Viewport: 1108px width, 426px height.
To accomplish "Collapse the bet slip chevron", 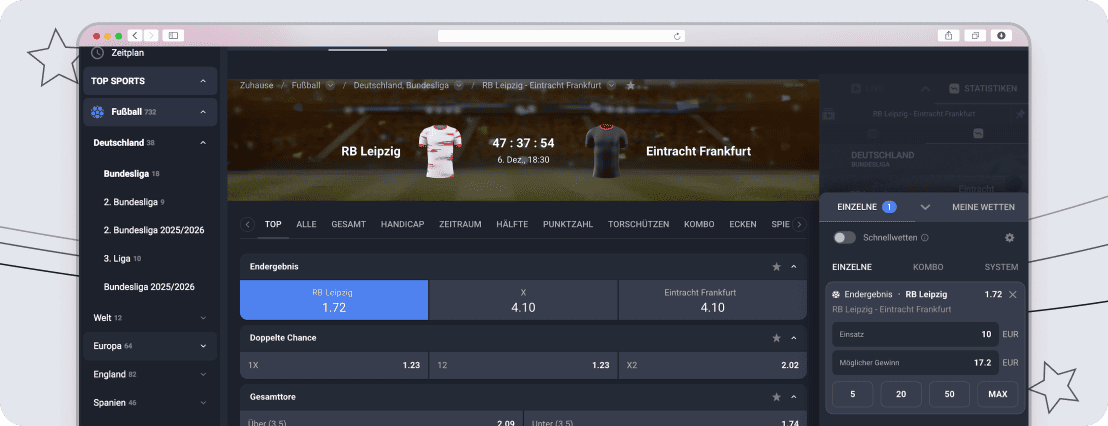I will 925,208.
